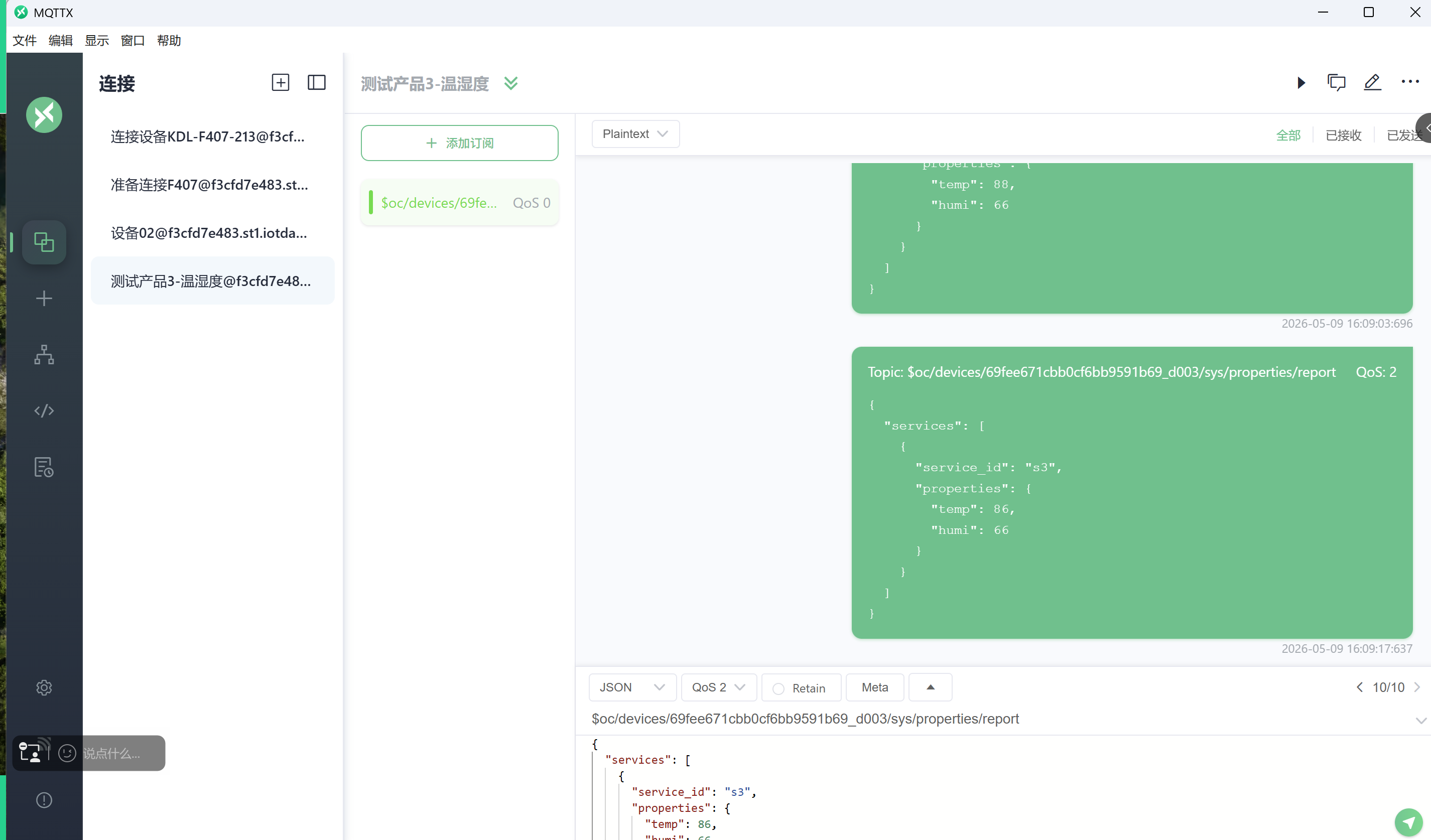Click the QoS: 2 label in the last message

1376,372
